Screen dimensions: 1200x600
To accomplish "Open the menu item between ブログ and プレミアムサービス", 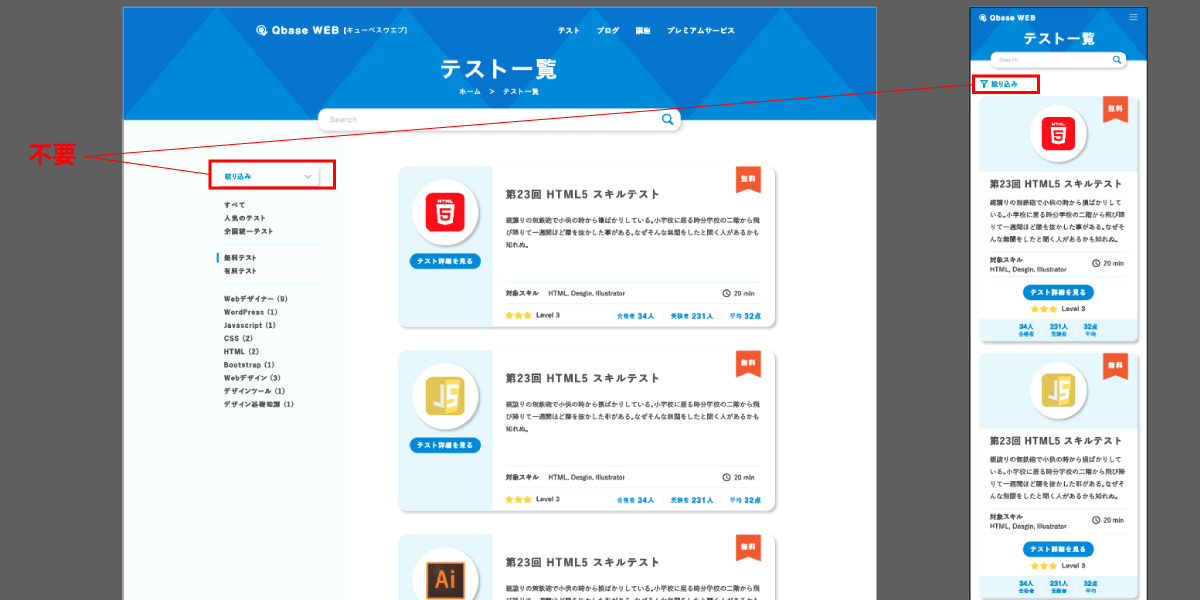I will coord(643,31).
